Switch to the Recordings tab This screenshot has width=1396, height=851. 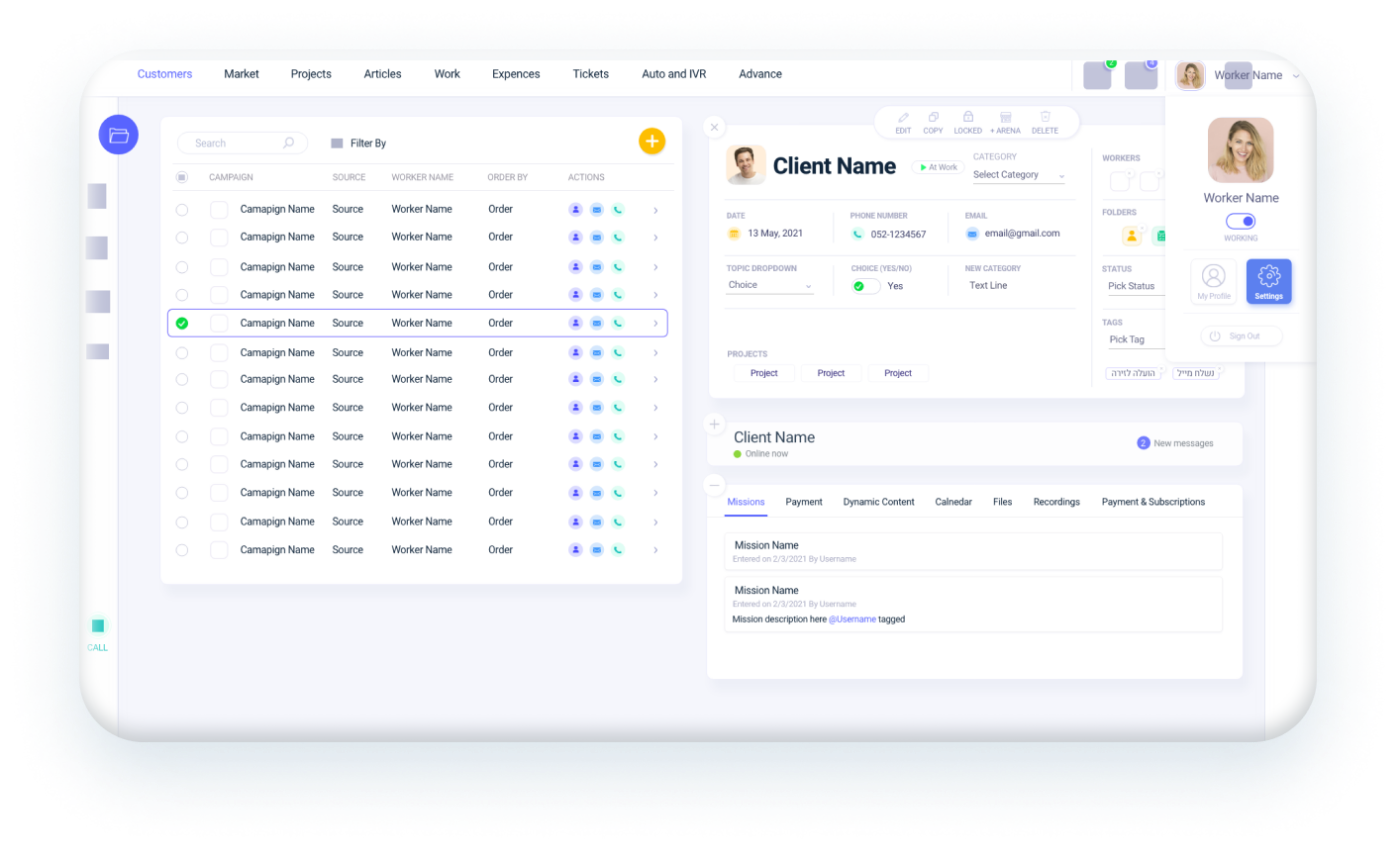pos(1056,502)
